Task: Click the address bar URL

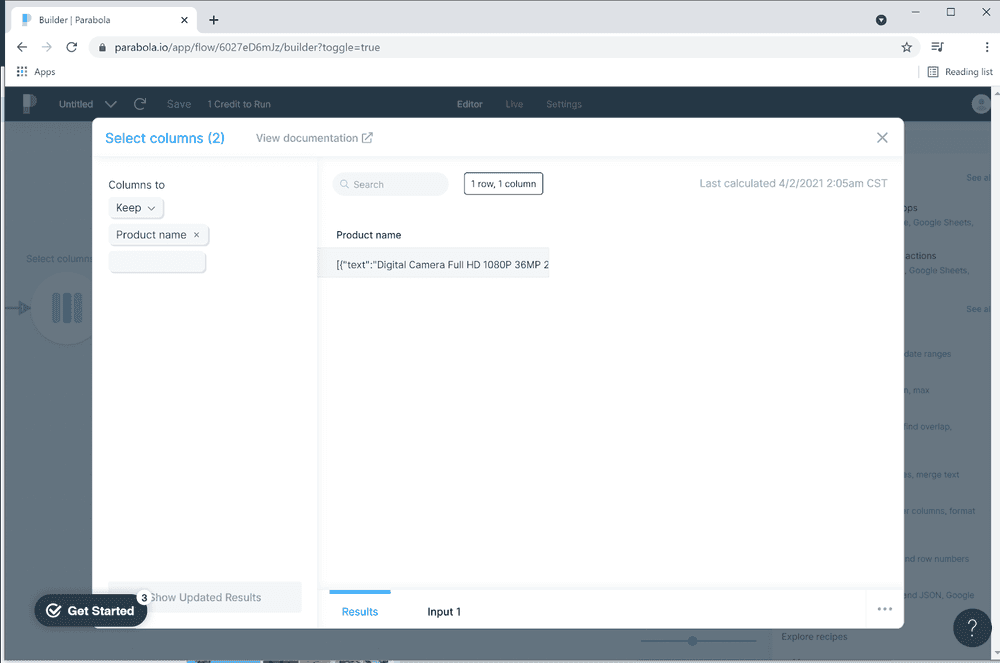Action: (247, 47)
